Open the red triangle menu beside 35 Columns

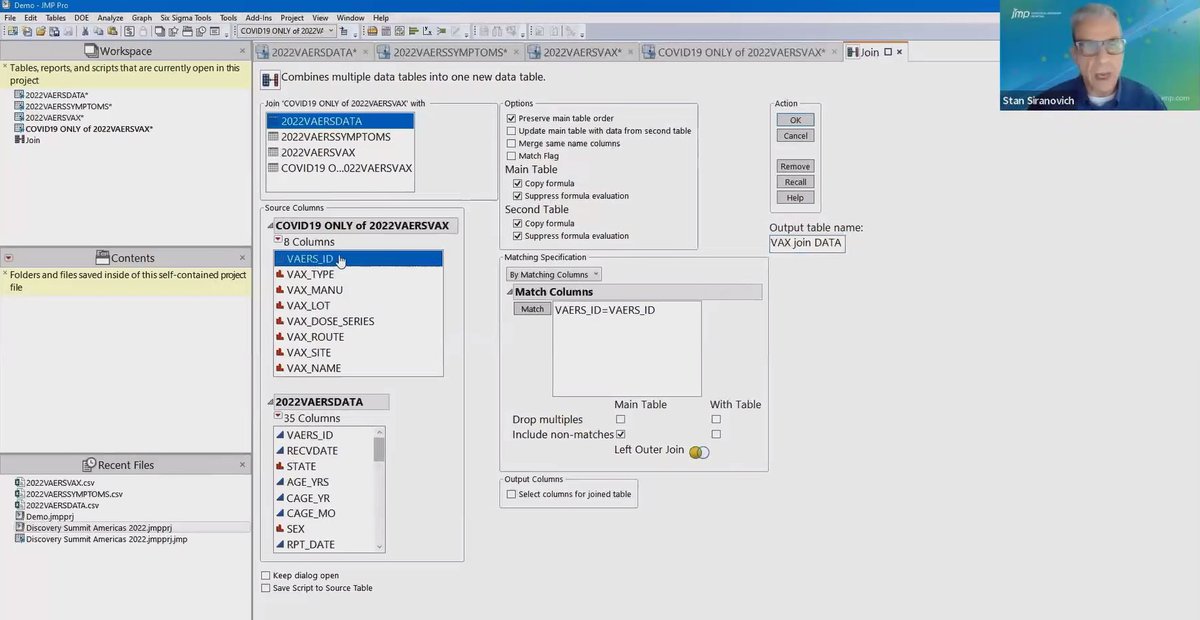[x=278, y=417]
